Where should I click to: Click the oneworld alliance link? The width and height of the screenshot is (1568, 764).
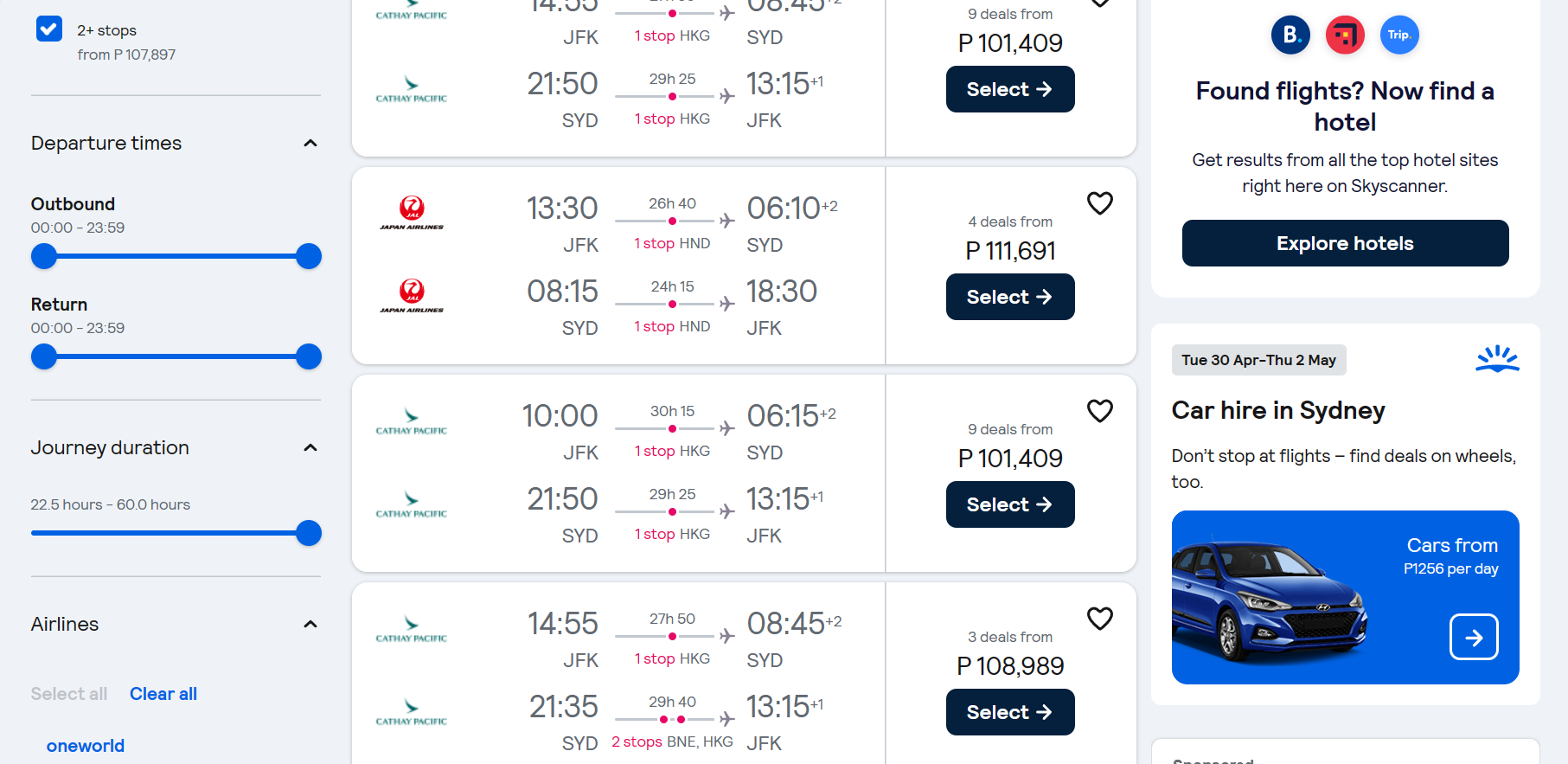point(86,746)
